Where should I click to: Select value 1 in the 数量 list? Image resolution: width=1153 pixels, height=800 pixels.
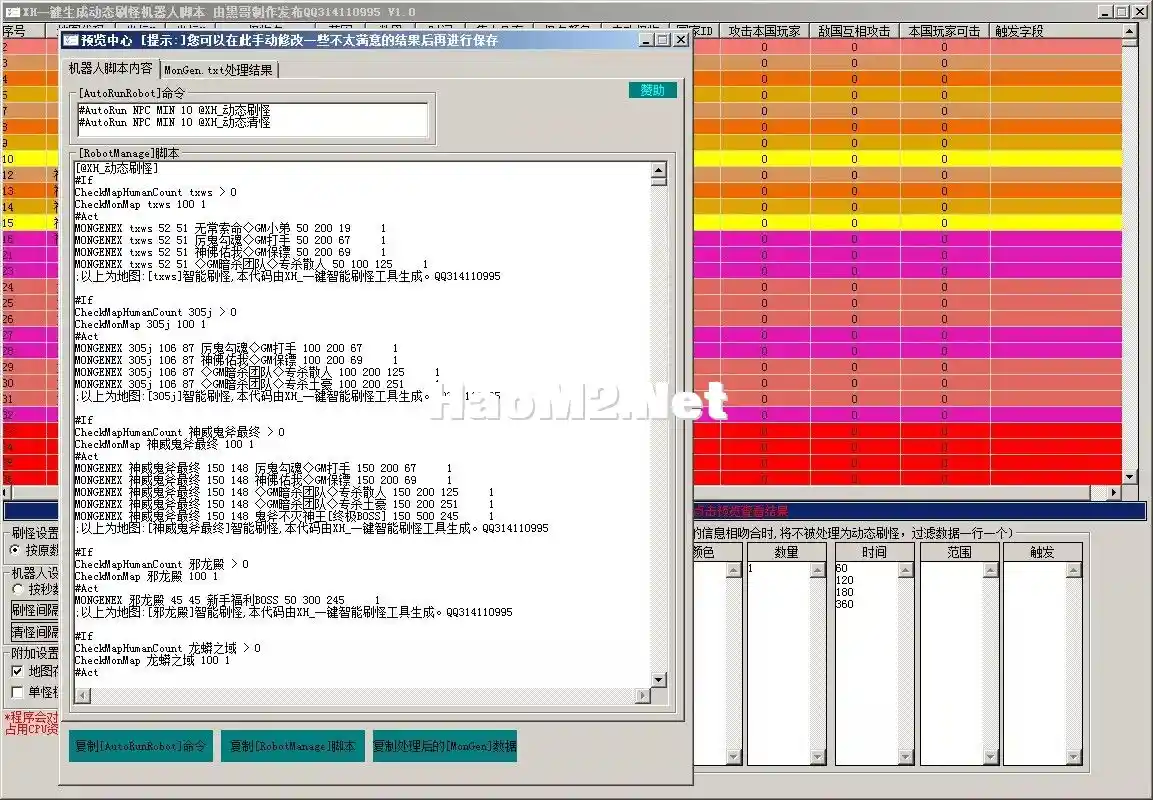coord(751,568)
